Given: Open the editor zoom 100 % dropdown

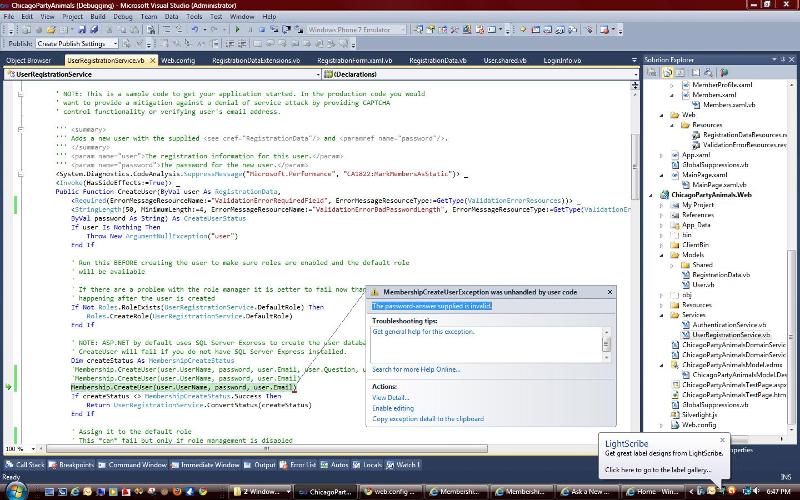Looking at the screenshot, I should click(33, 449).
